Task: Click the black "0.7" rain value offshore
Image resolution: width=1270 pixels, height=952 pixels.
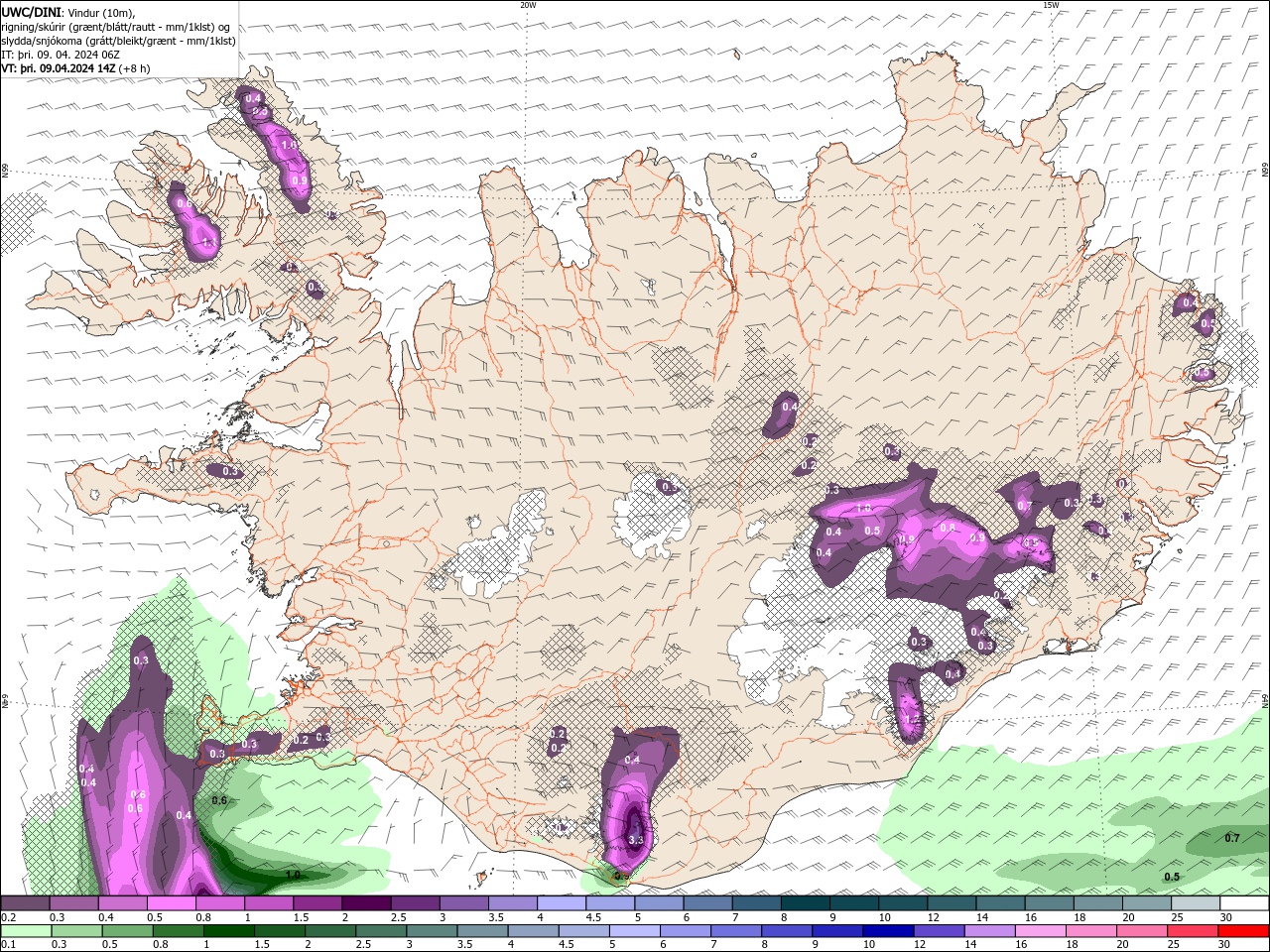Action: point(1231,838)
